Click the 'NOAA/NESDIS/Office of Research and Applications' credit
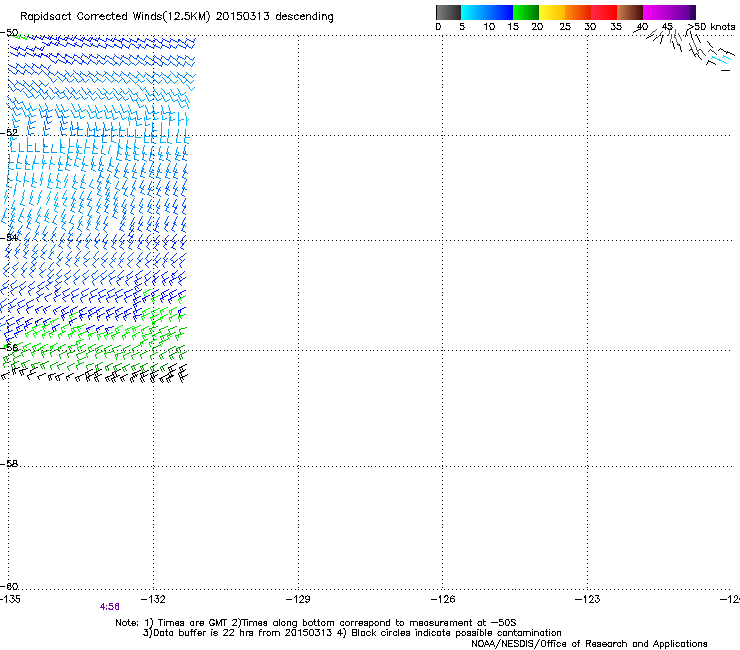Screen dimensions: 740x650 (589, 644)
